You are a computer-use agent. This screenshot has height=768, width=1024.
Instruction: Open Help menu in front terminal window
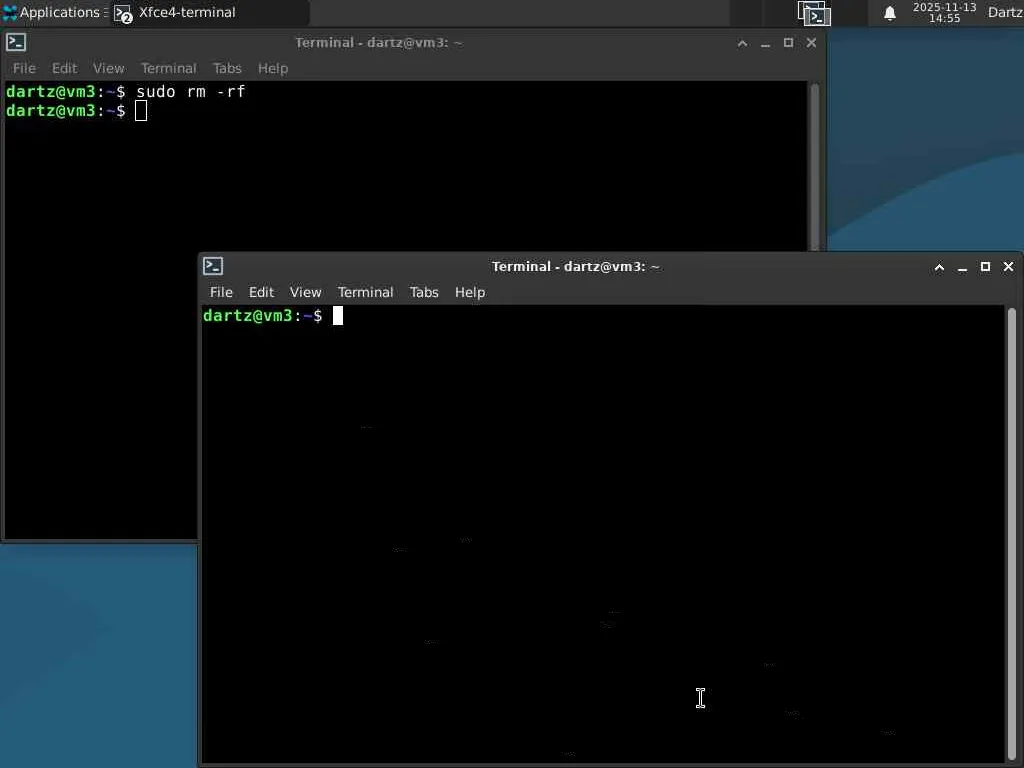click(470, 292)
